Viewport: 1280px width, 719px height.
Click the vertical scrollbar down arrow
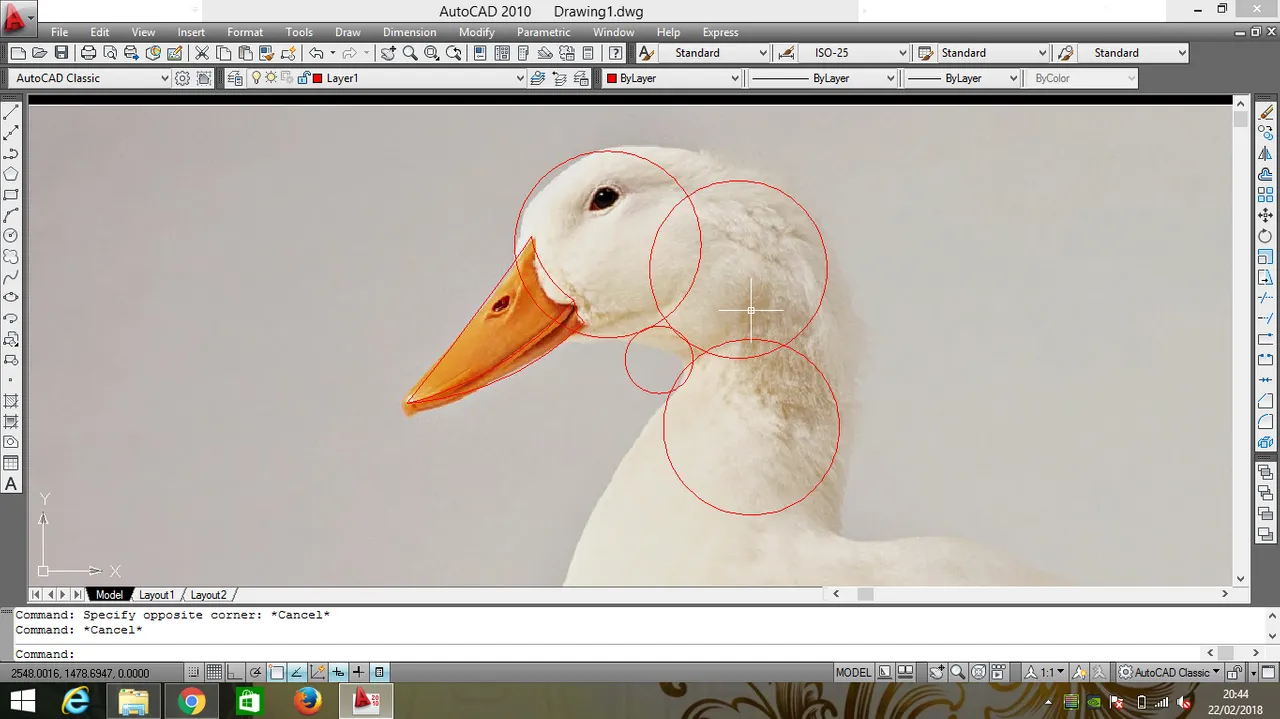click(1241, 578)
